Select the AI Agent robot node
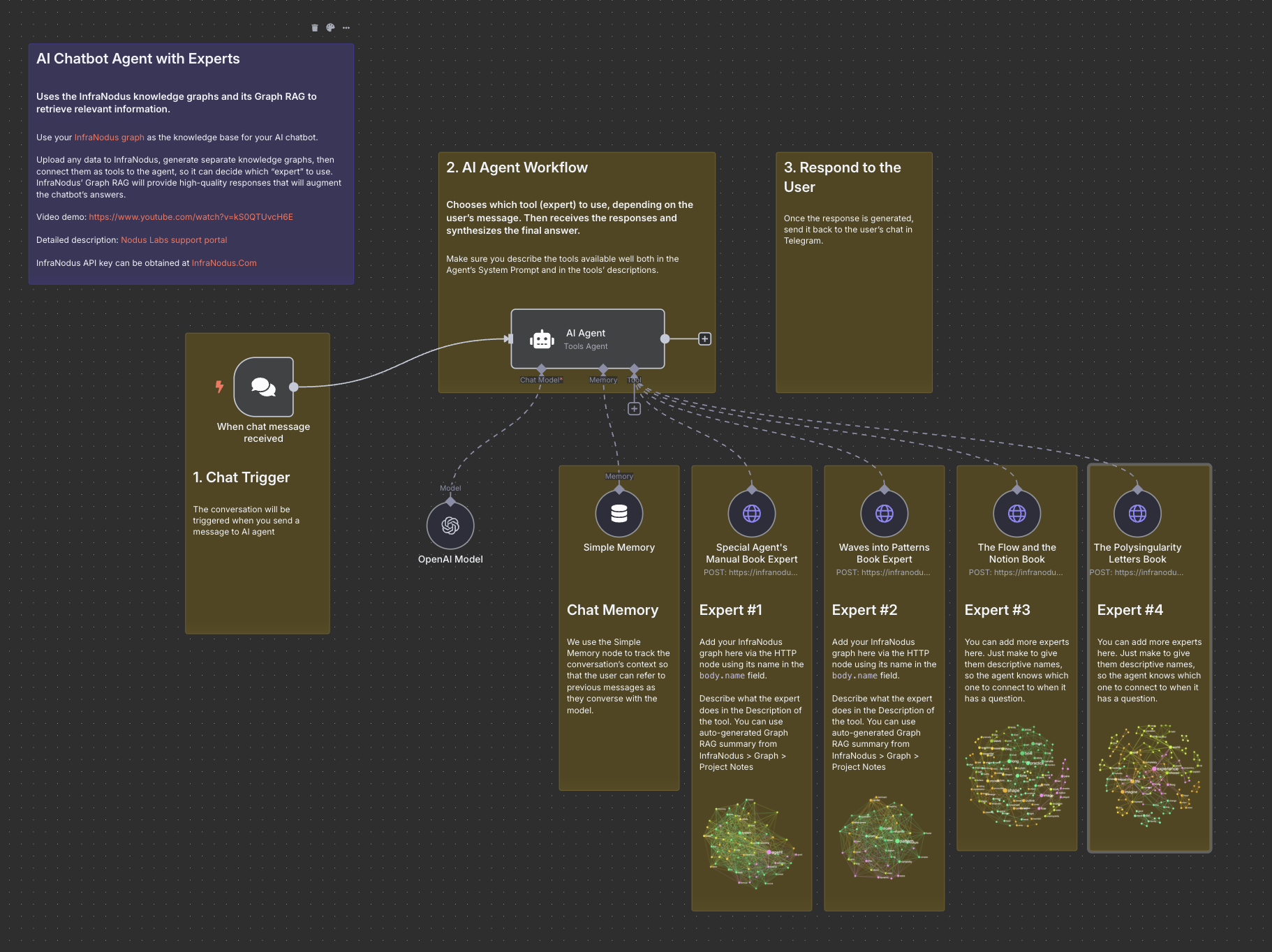Viewport: 1272px width, 952px height. [x=588, y=339]
